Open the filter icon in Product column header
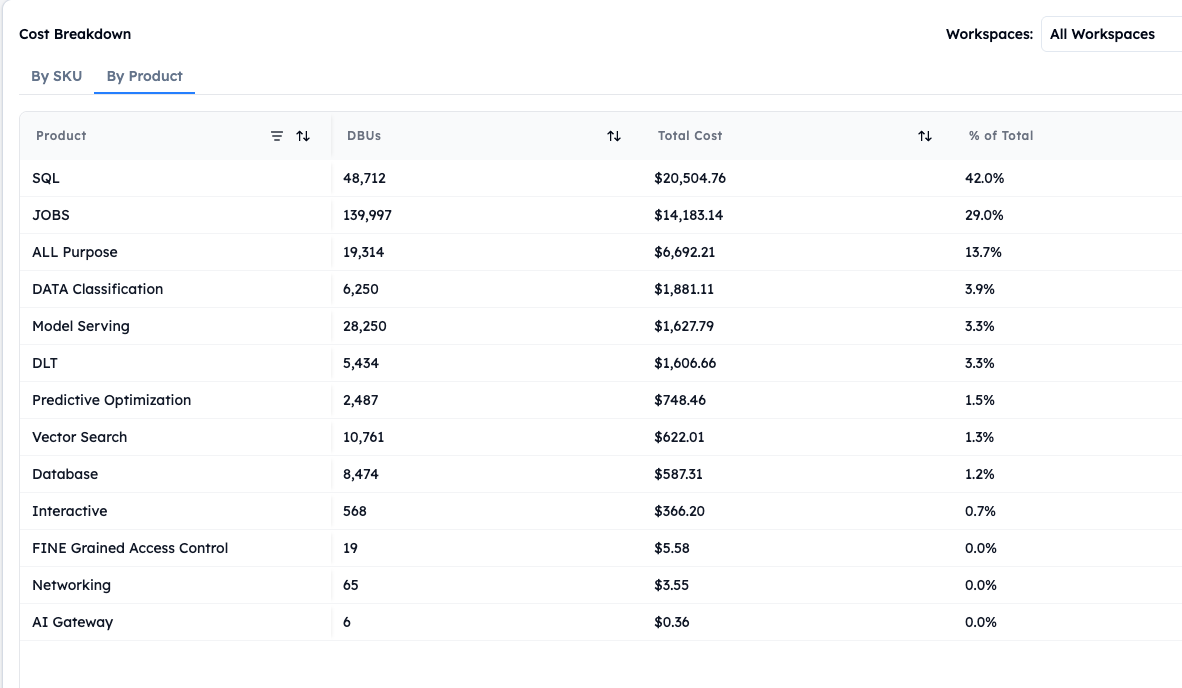Screen dimensions: 1182x688 [x=277, y=136]
